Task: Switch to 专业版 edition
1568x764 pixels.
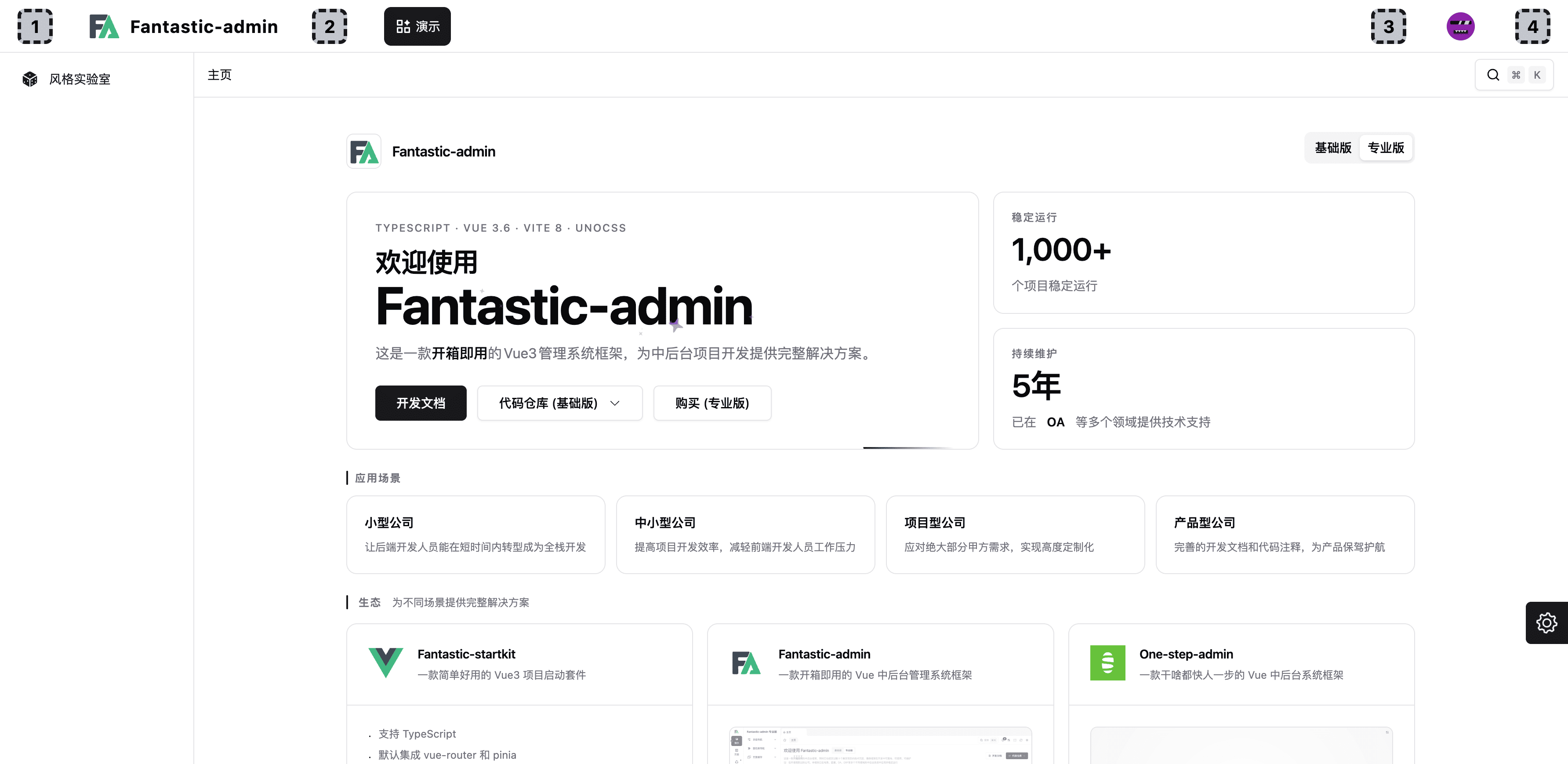Action: click(x=1386, y=148)
